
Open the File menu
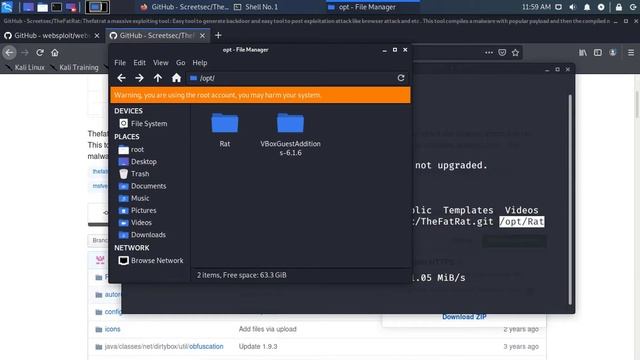[120, 63]
